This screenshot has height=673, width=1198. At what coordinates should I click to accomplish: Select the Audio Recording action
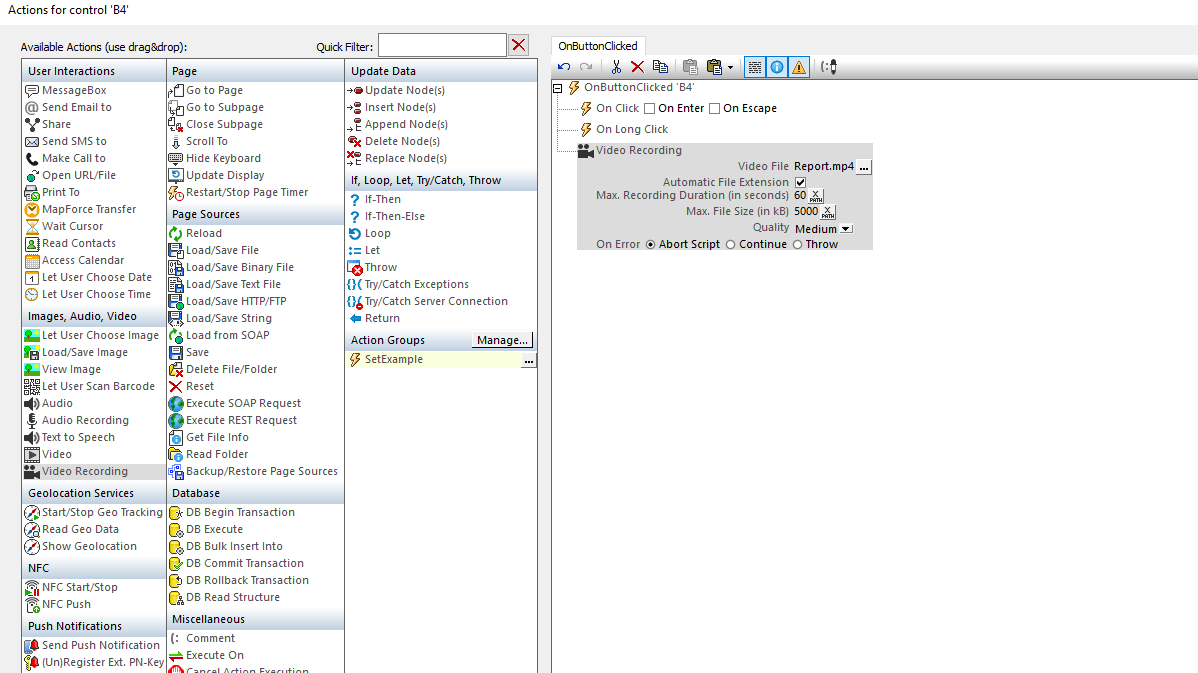(x=85, y=420)
